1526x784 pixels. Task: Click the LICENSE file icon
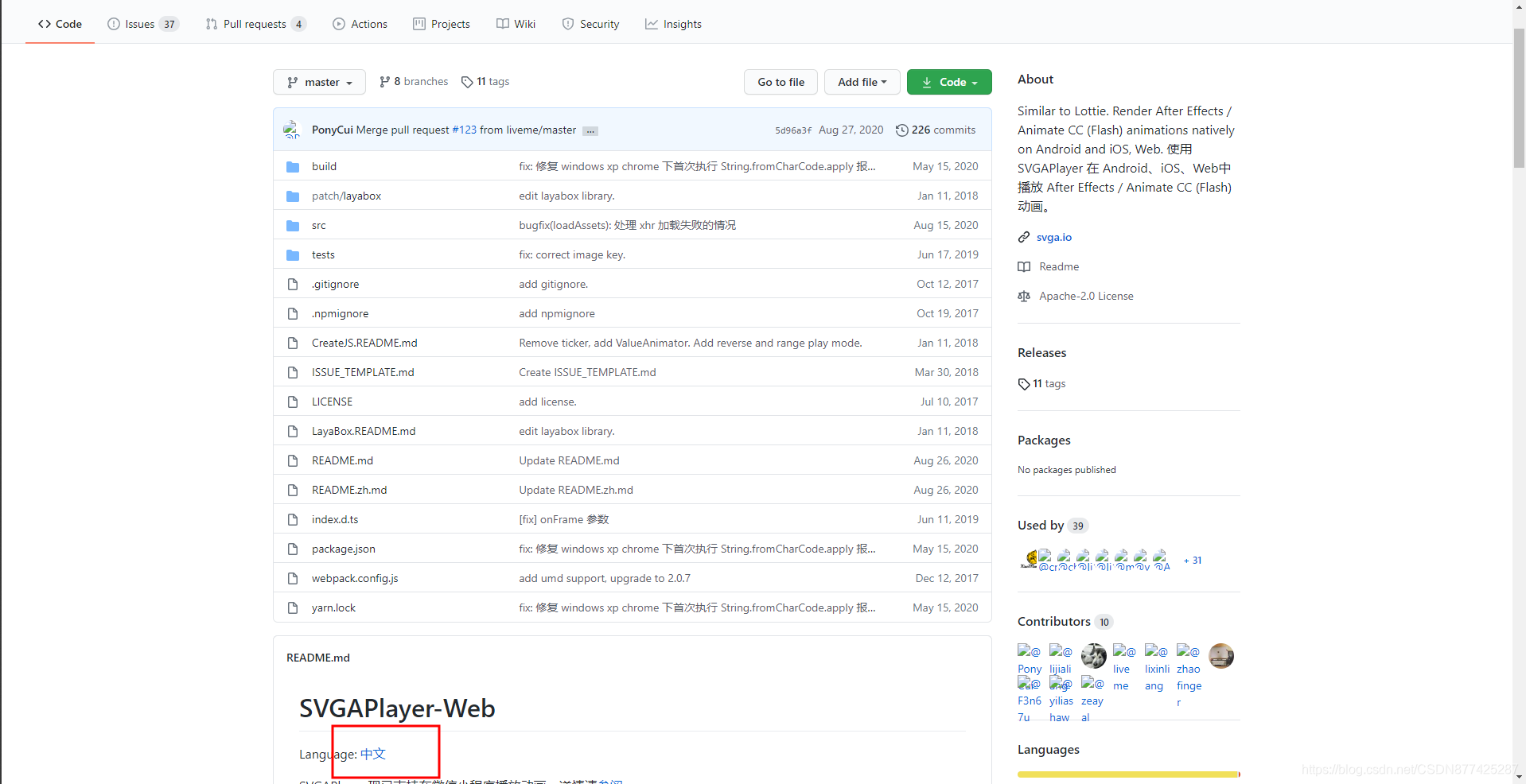(x=293, y=402)
